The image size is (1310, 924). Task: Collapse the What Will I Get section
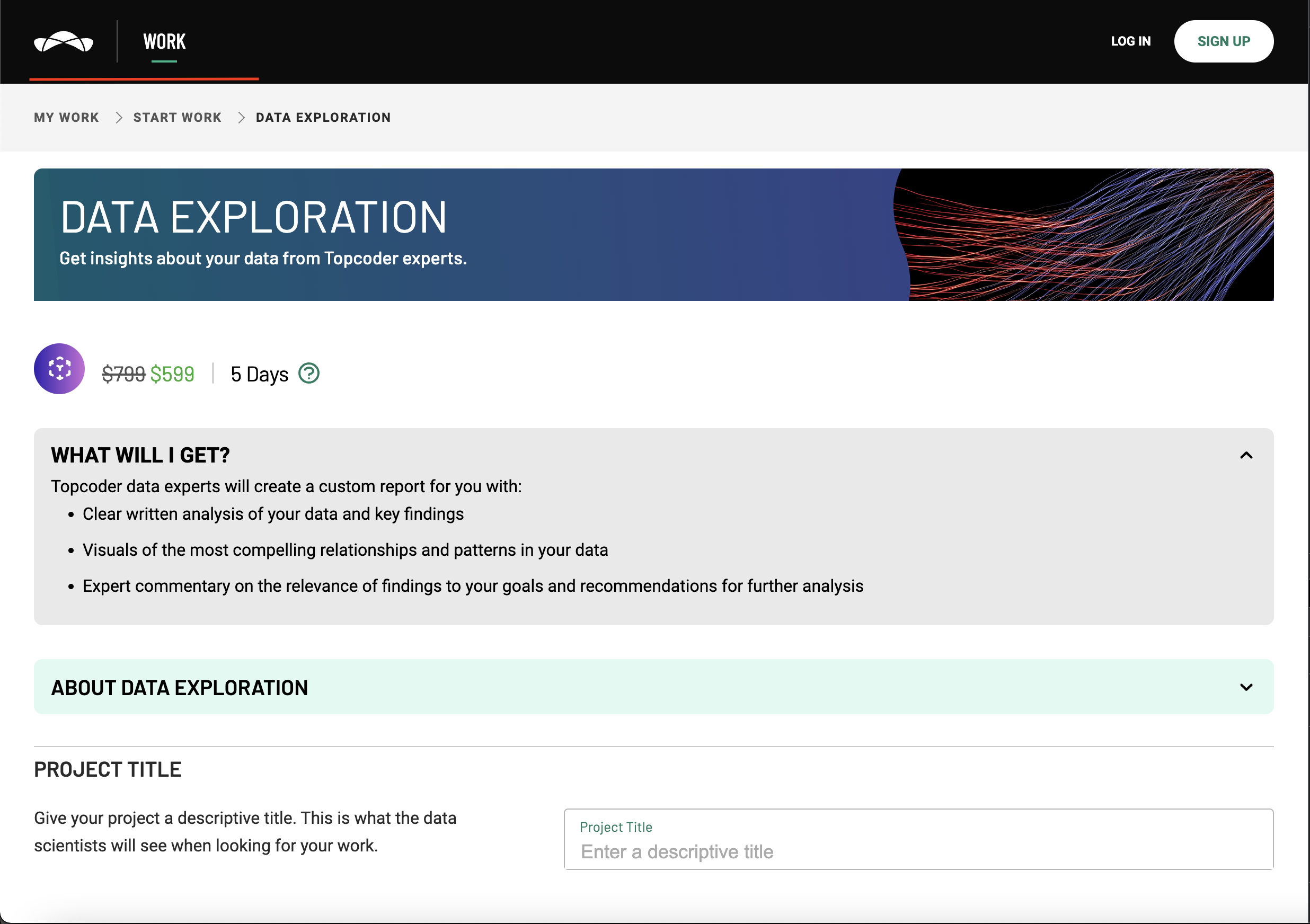(x=1245, y=455)
